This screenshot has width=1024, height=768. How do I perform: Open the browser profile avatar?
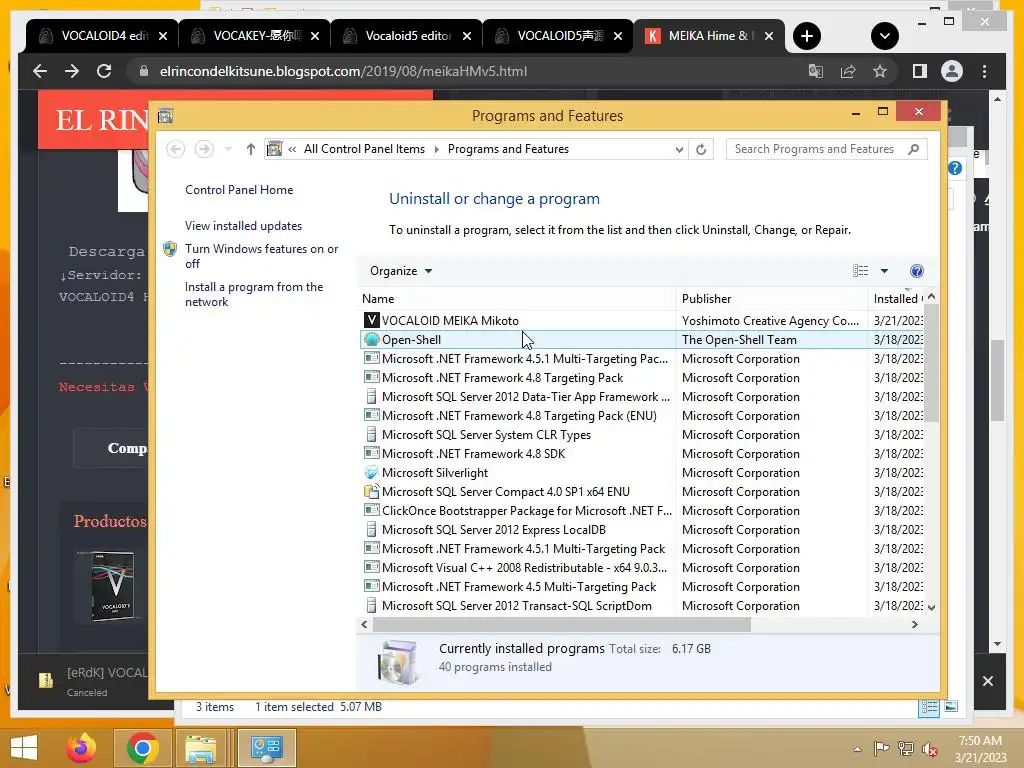[x=952, y=71]
